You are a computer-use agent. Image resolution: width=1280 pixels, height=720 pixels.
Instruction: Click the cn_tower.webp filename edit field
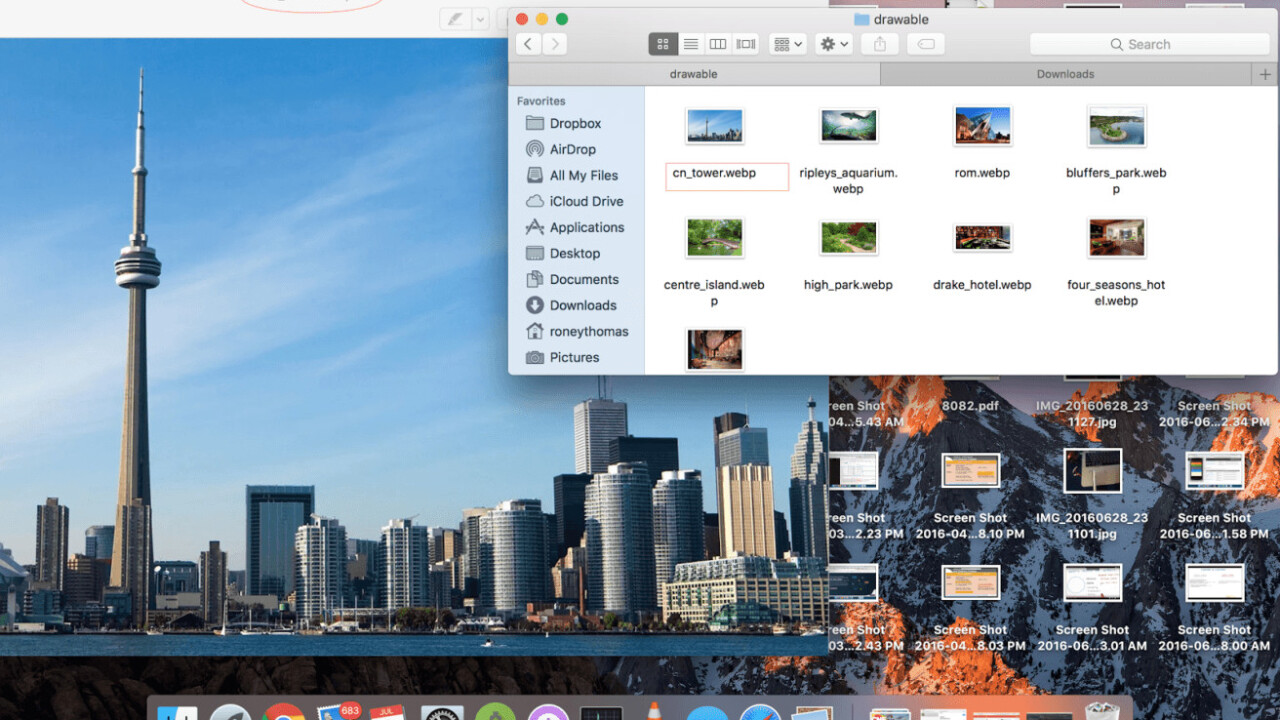click(727, 176)
